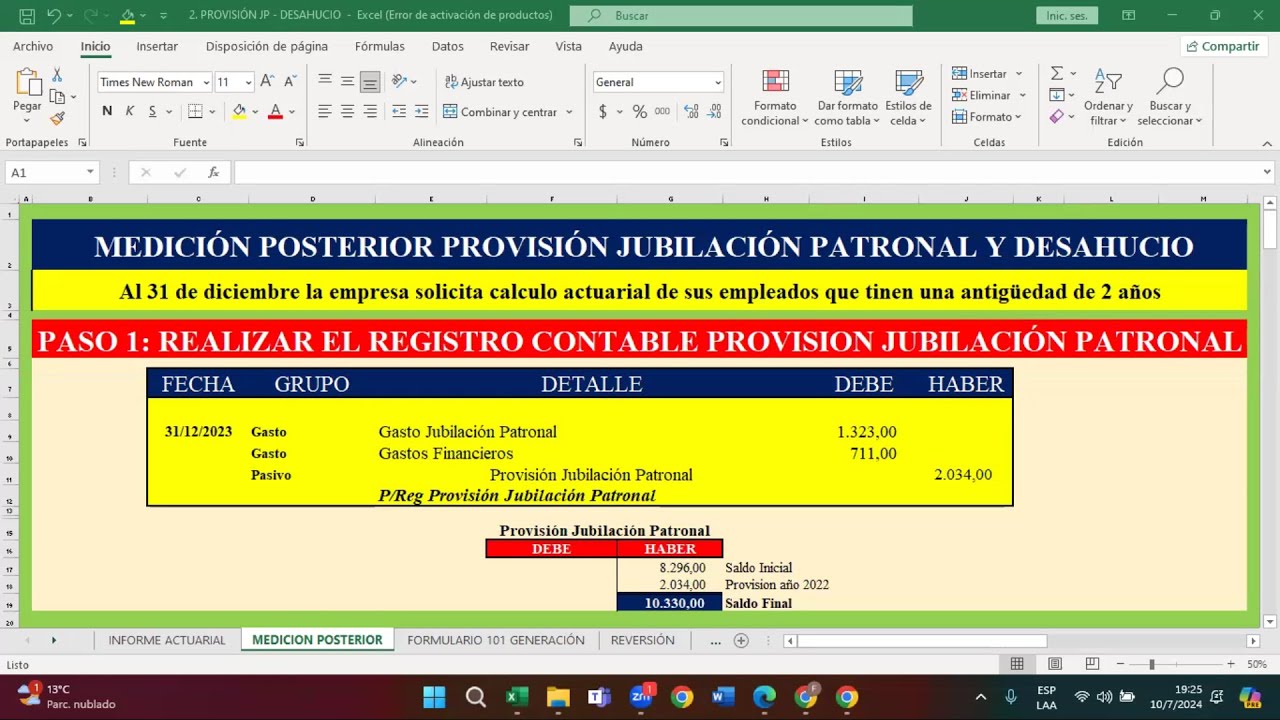Open the General number format dropdown
1280x720 pixels.
coord(717,82)
